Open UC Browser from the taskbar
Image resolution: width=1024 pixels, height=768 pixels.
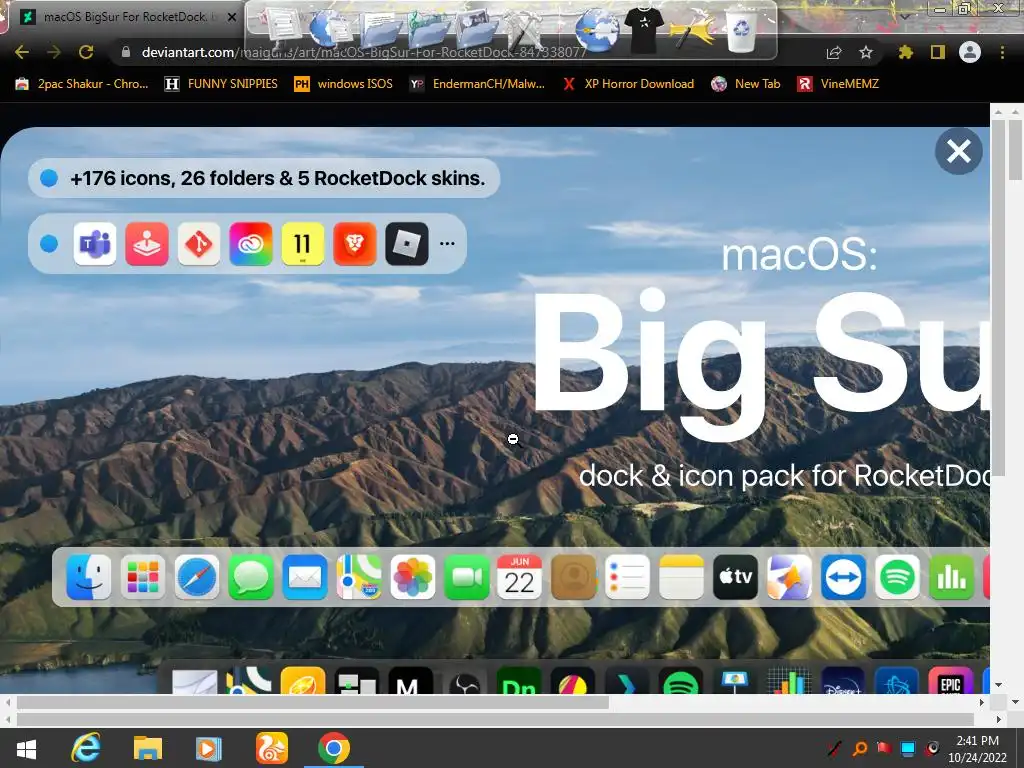pyautogui.click(x=271, y=748)
